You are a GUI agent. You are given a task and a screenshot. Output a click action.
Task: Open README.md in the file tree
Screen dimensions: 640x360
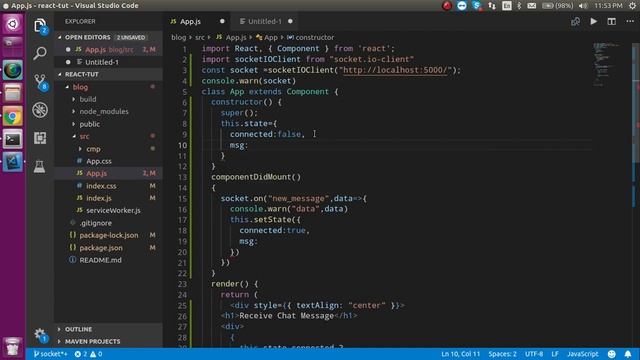click(108, 260)
